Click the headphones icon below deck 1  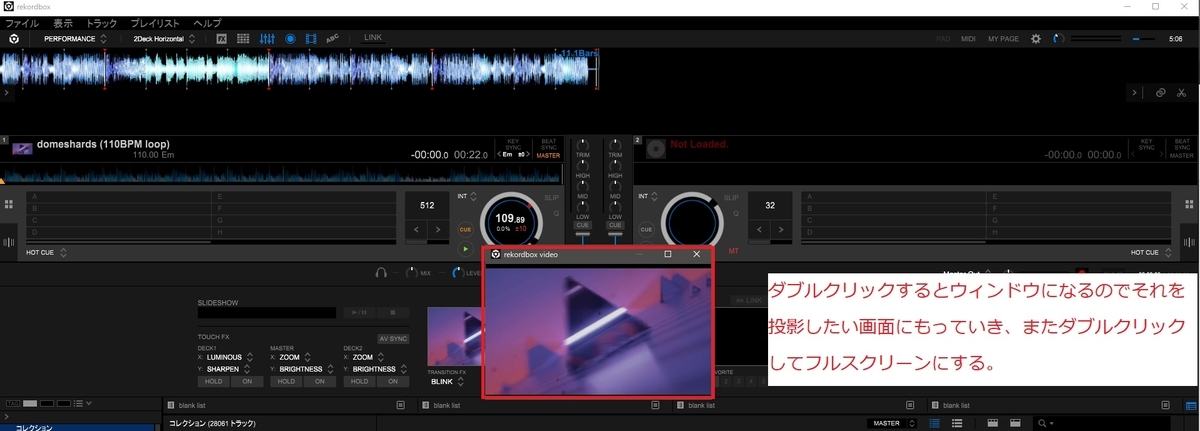pyautogui.click(x=381, y=272)
